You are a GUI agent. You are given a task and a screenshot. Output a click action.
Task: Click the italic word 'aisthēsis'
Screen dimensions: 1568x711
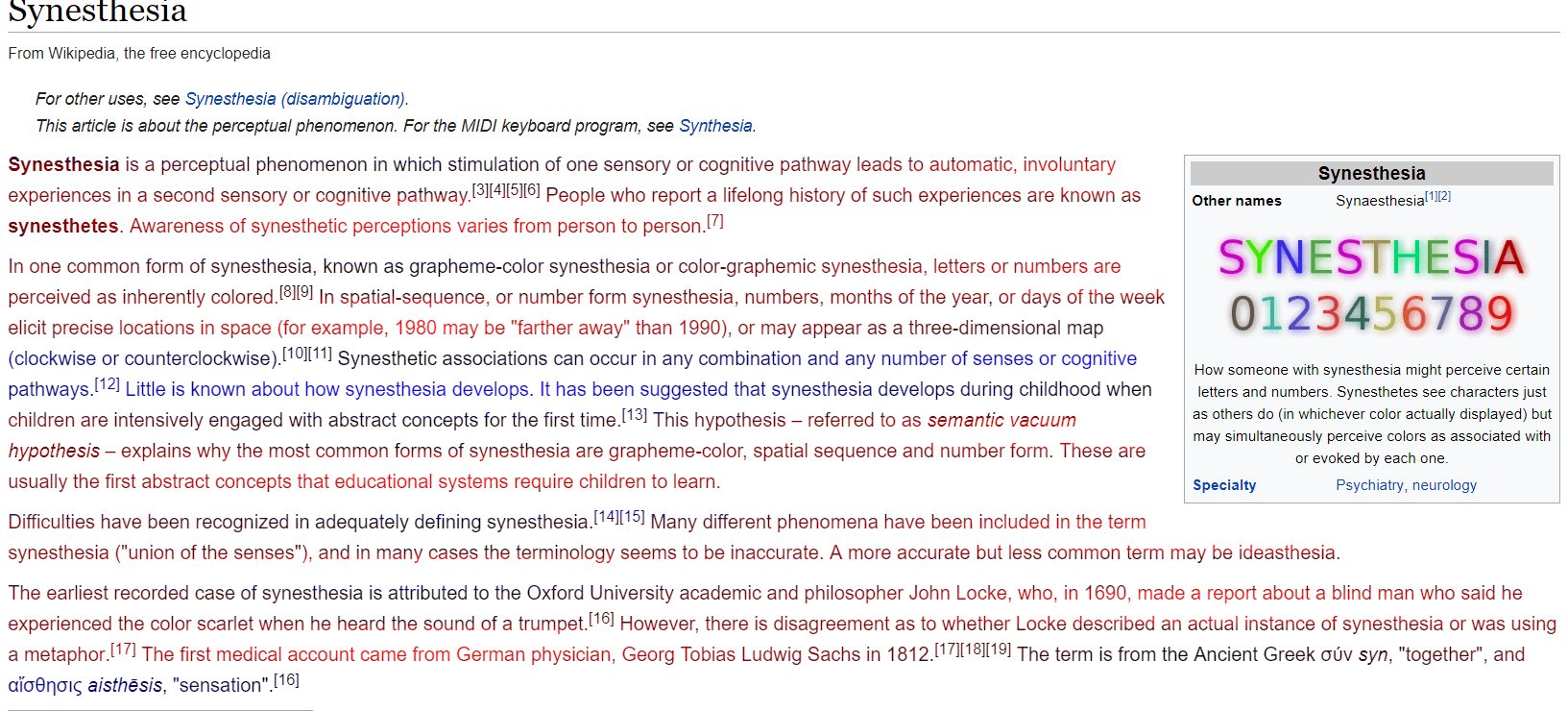pos(125,685)
